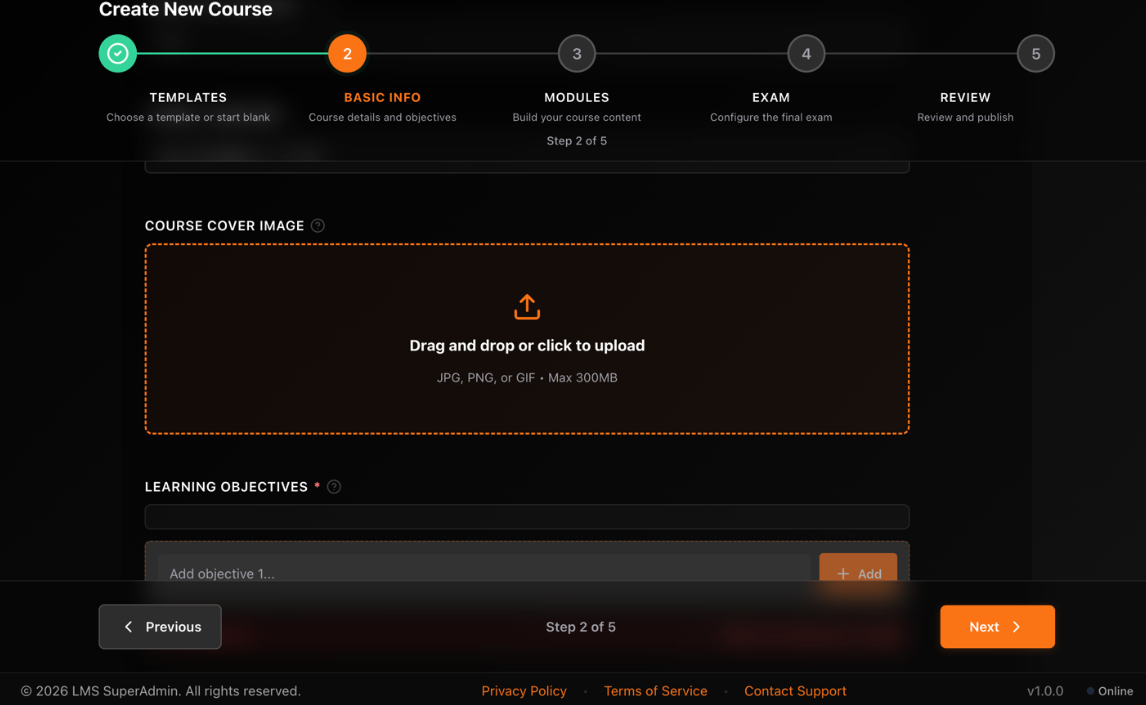The height and width of the screenshot is (705, 1146).
Task: Click the help icon beside Learning Objectives
Action: pos(334,487)
